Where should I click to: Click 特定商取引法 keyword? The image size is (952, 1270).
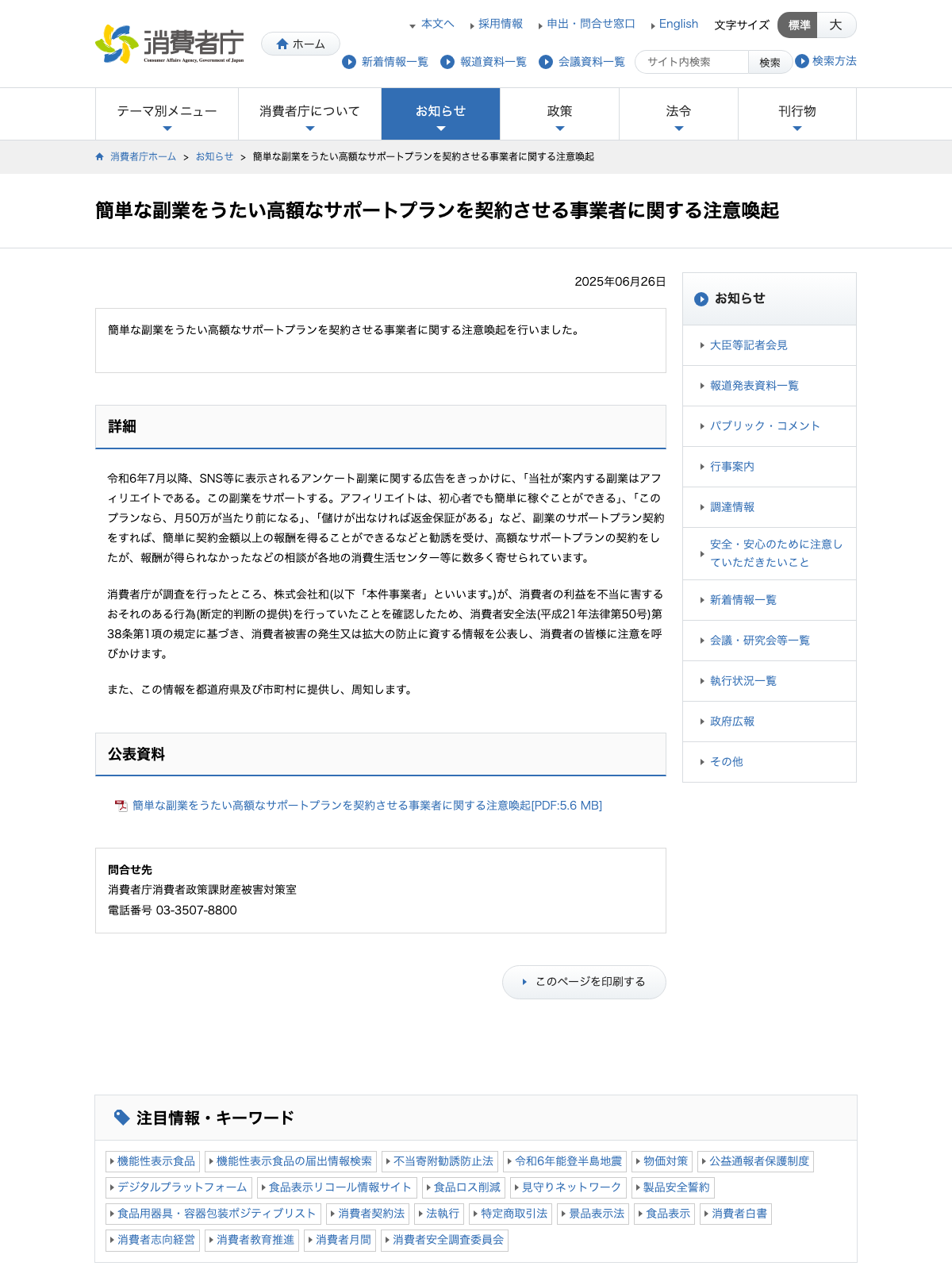point(511,1214)
